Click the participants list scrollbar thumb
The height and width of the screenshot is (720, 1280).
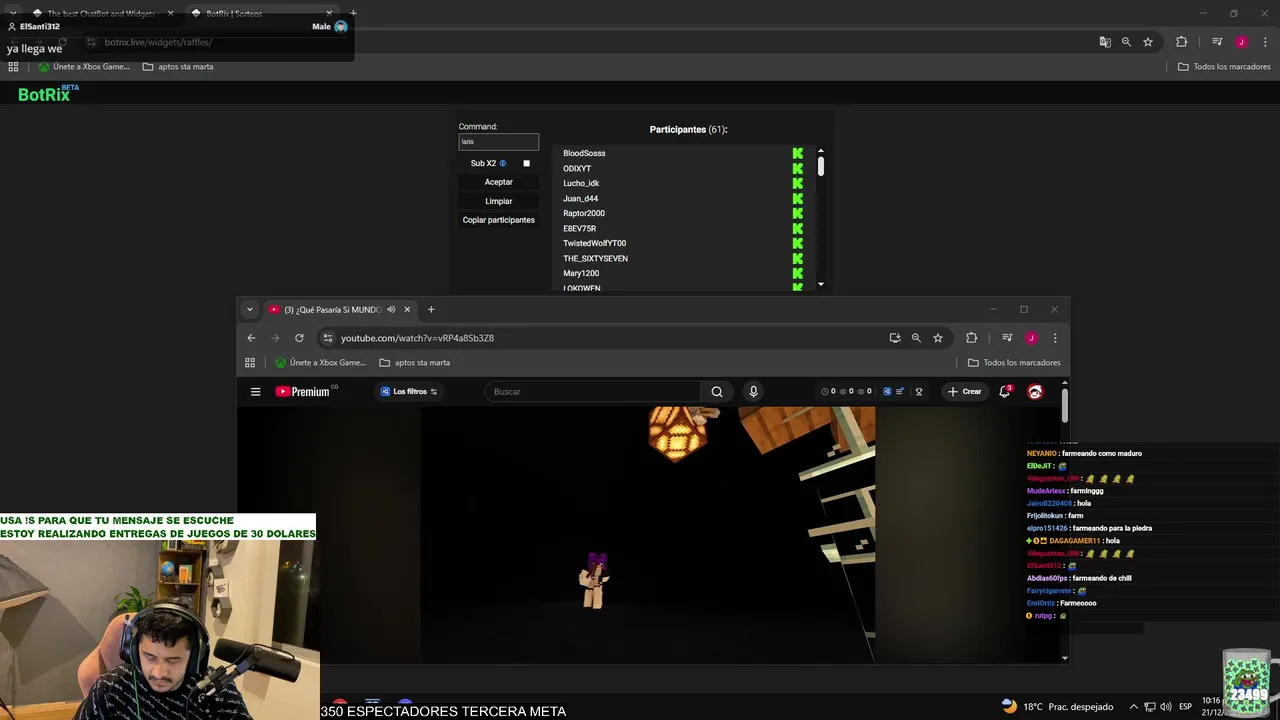(821, 167)
